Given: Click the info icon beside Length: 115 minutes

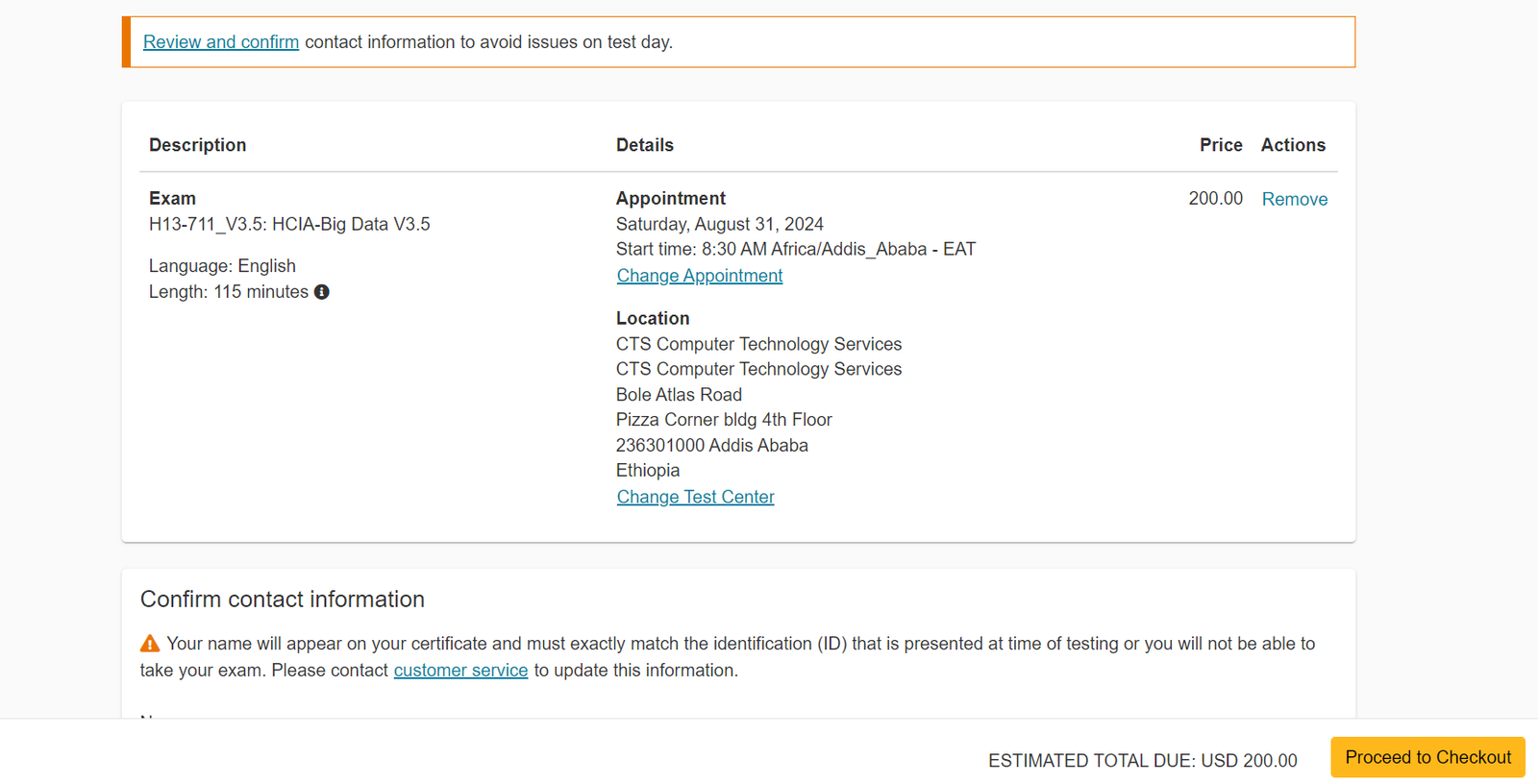Looking at the screenshot, I should pos(322,292).
